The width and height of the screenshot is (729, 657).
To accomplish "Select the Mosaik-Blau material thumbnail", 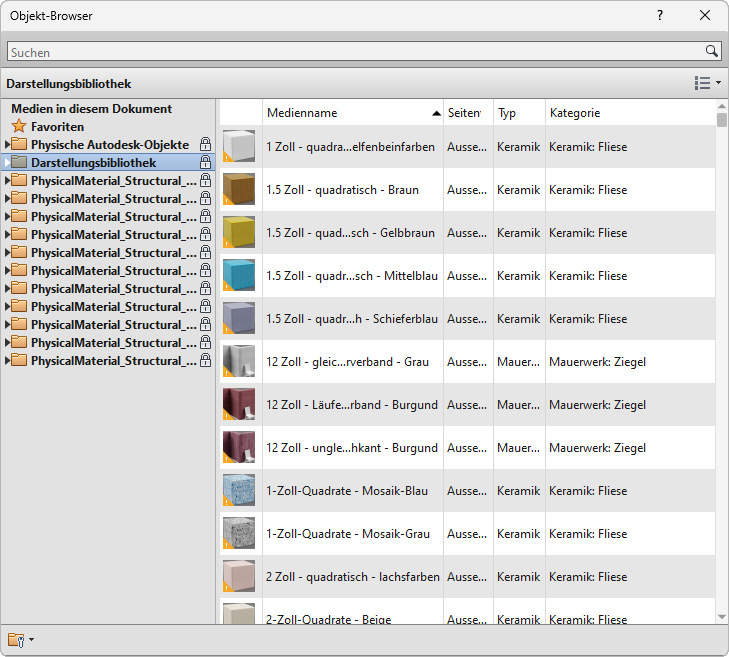I will click(239, 490).
